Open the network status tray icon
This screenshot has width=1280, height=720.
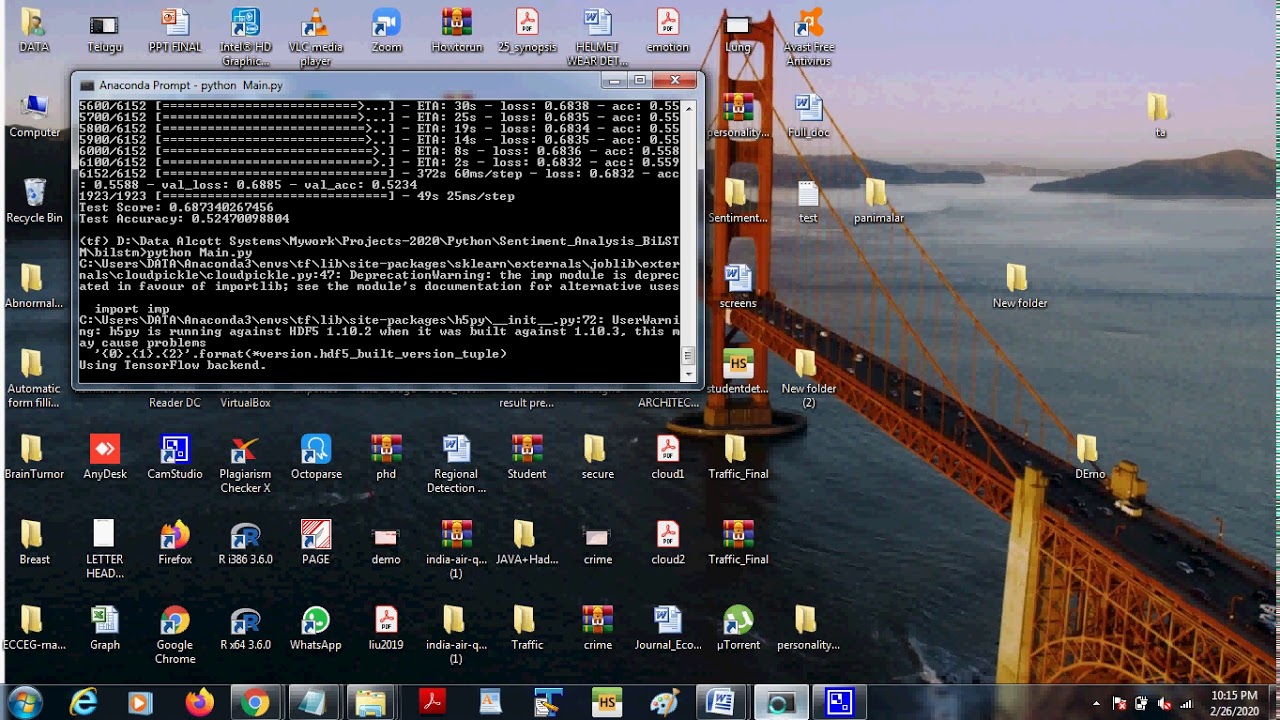[1186, 703]
